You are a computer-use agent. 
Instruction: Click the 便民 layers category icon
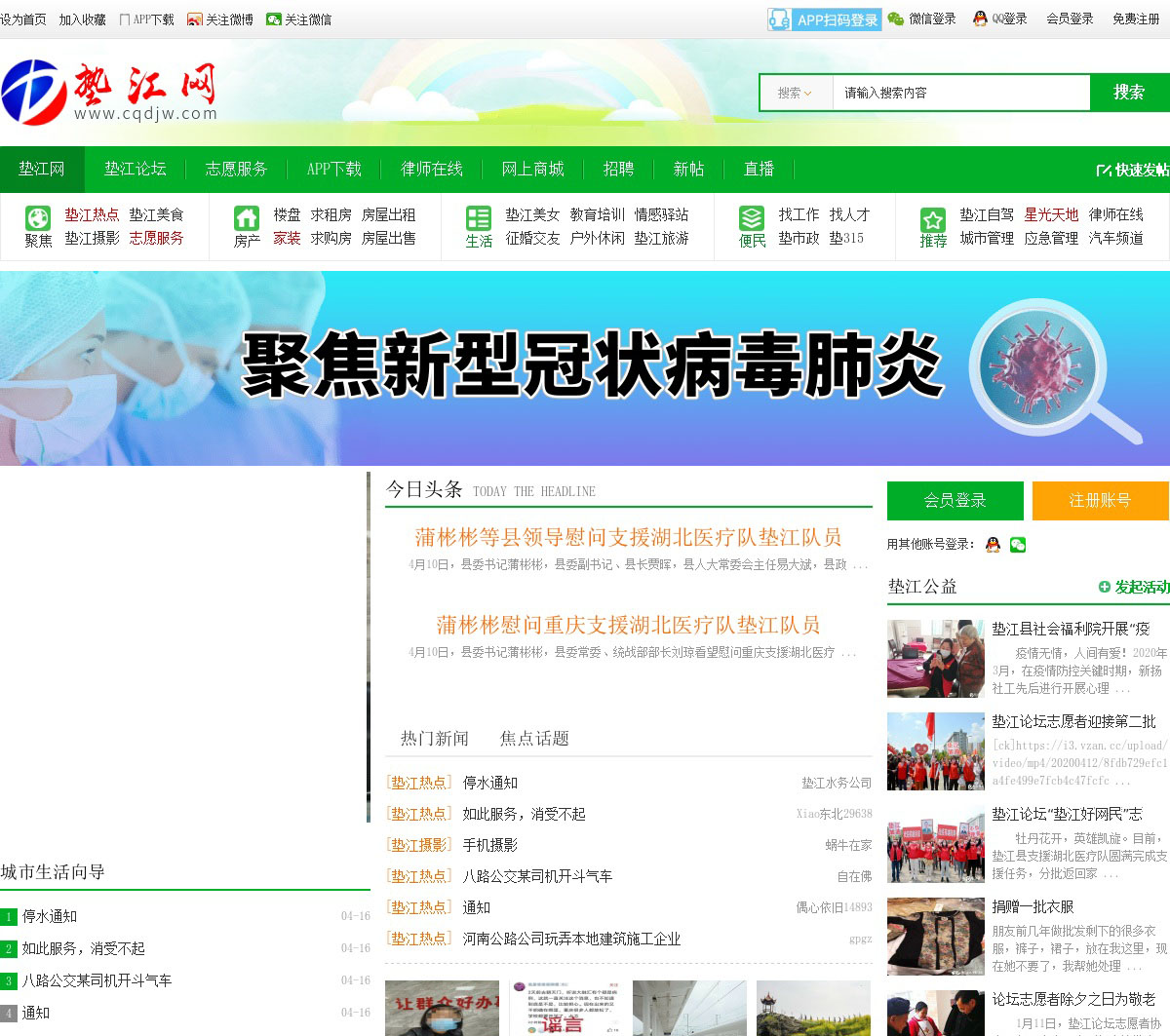(x=752, y=217)
